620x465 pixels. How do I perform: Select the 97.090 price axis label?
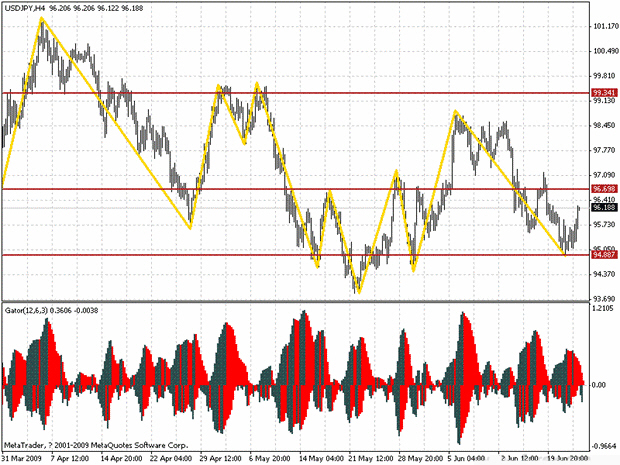click(x=605, y=175)
